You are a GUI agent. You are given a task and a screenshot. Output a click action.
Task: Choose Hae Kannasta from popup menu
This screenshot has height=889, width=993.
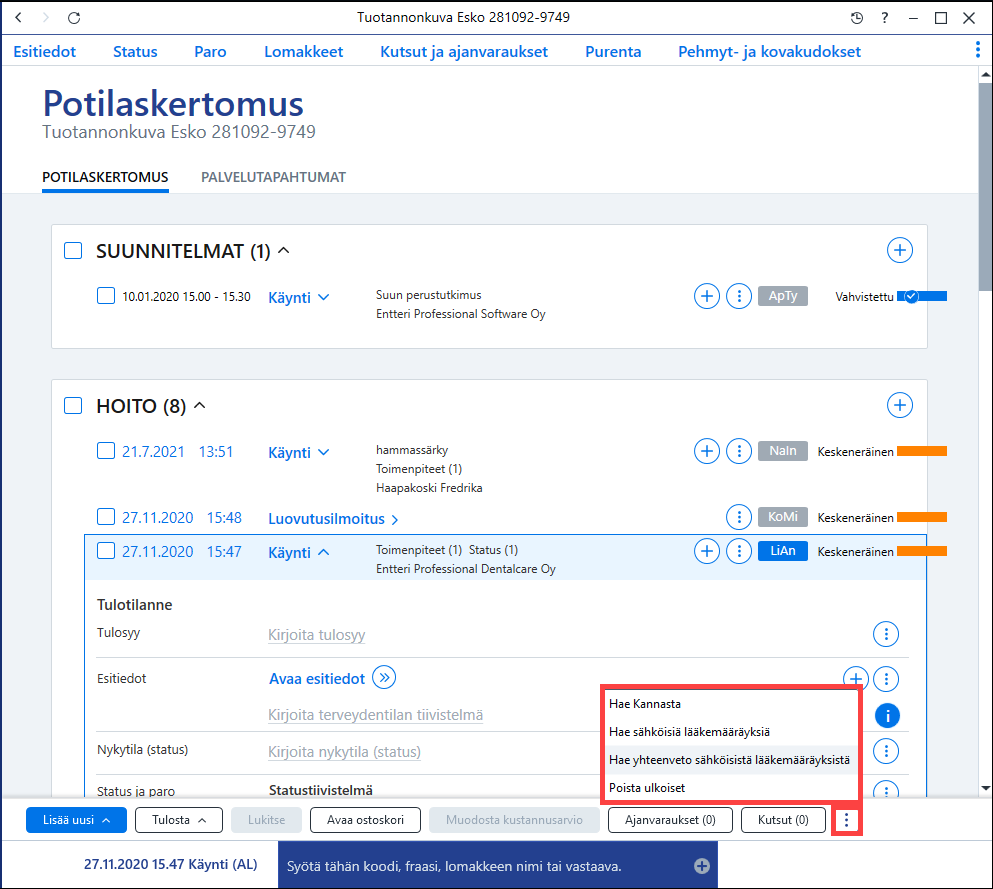730,703
